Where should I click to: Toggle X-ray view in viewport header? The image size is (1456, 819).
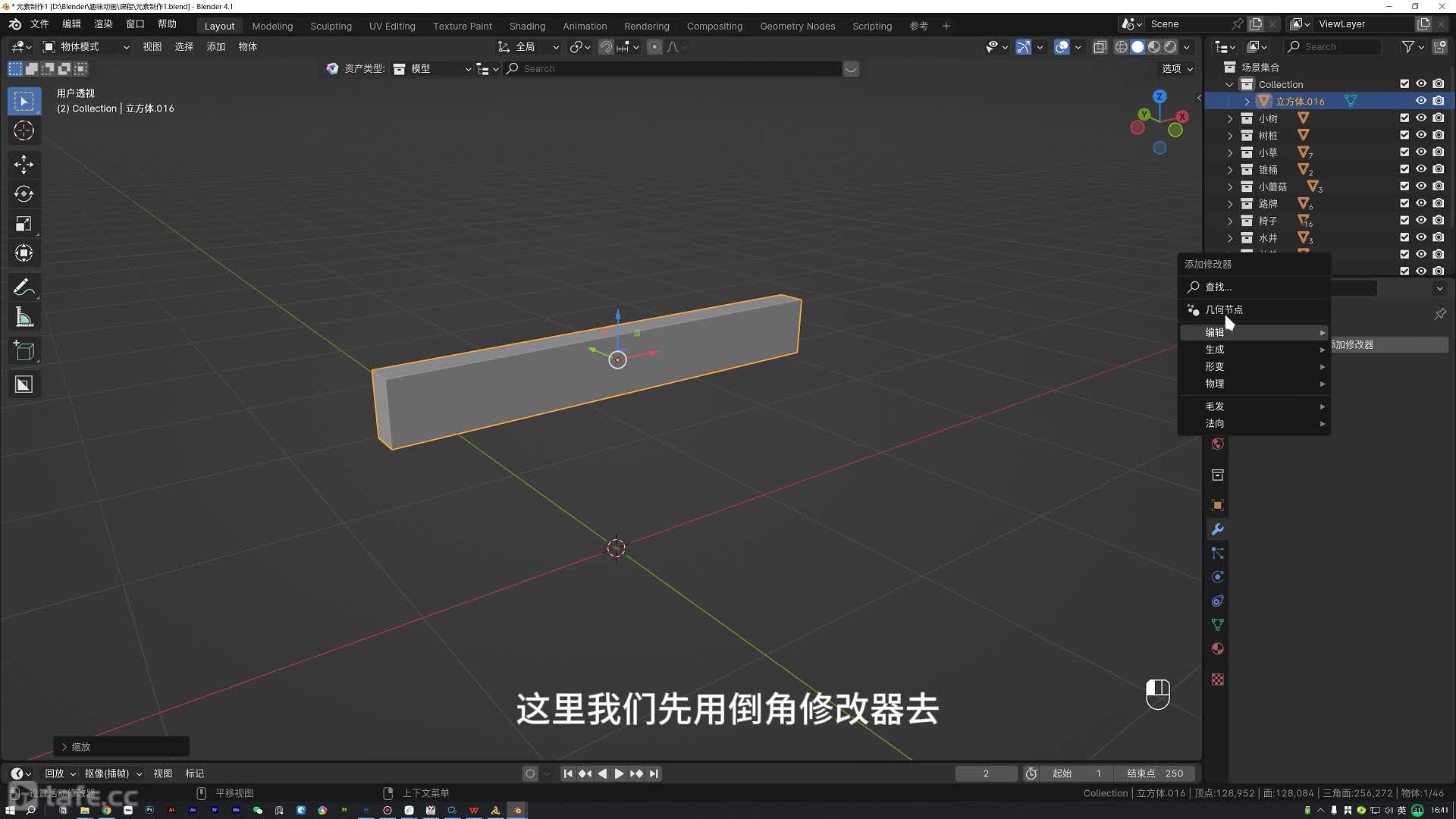point(1100,47)
